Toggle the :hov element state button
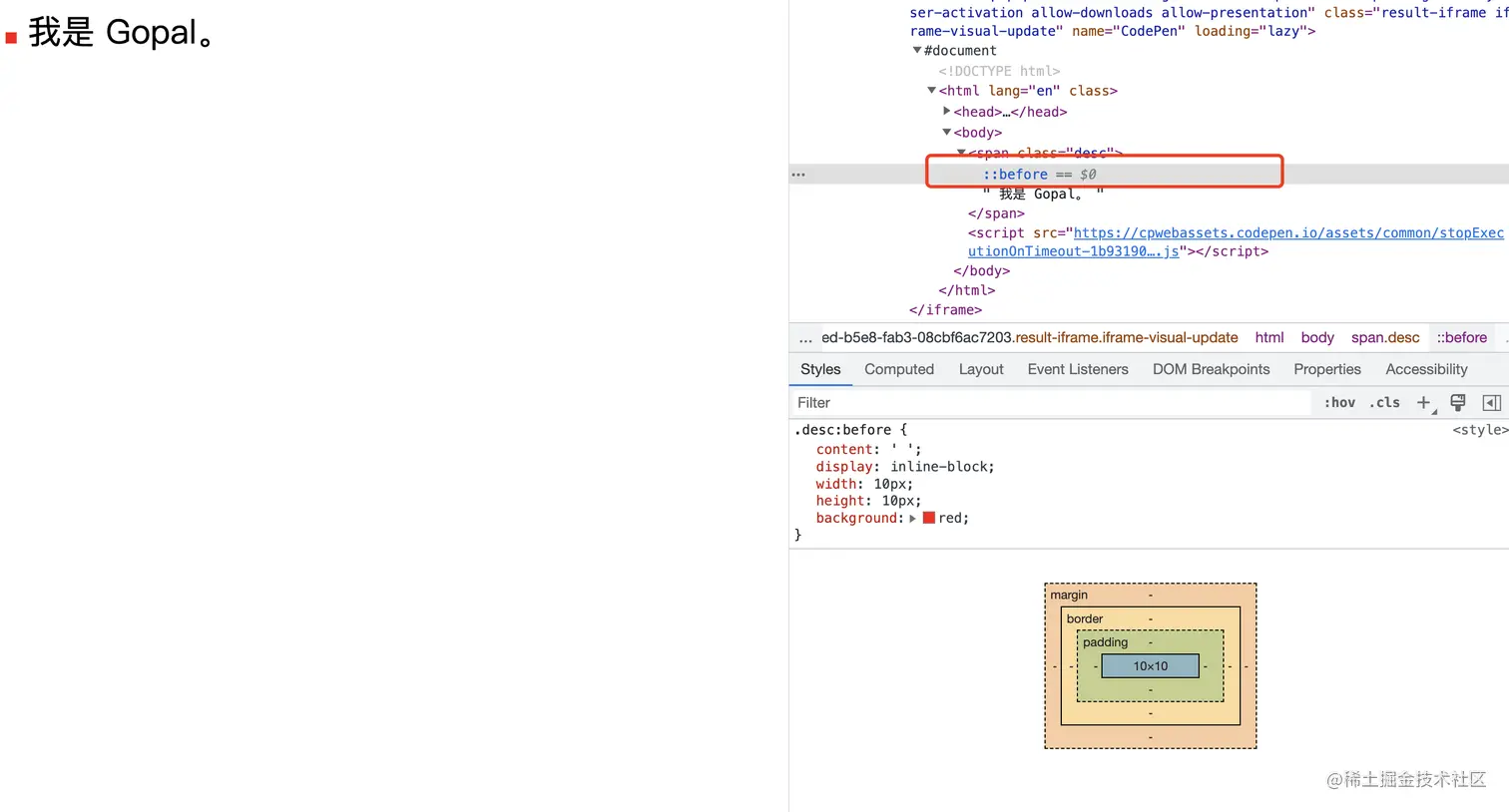The image size is (1509, 812). 1339,403
